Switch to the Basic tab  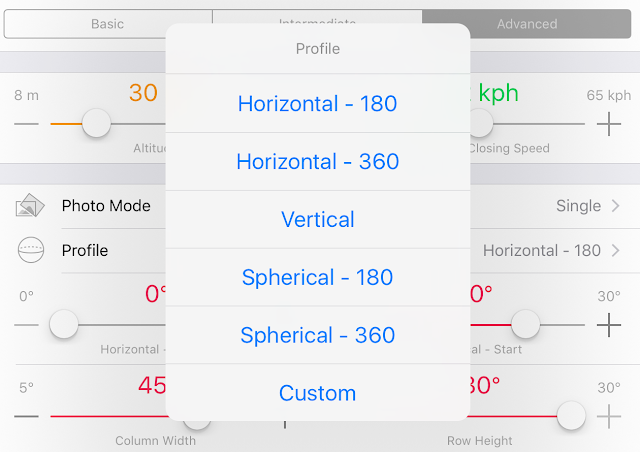[108, 24]
